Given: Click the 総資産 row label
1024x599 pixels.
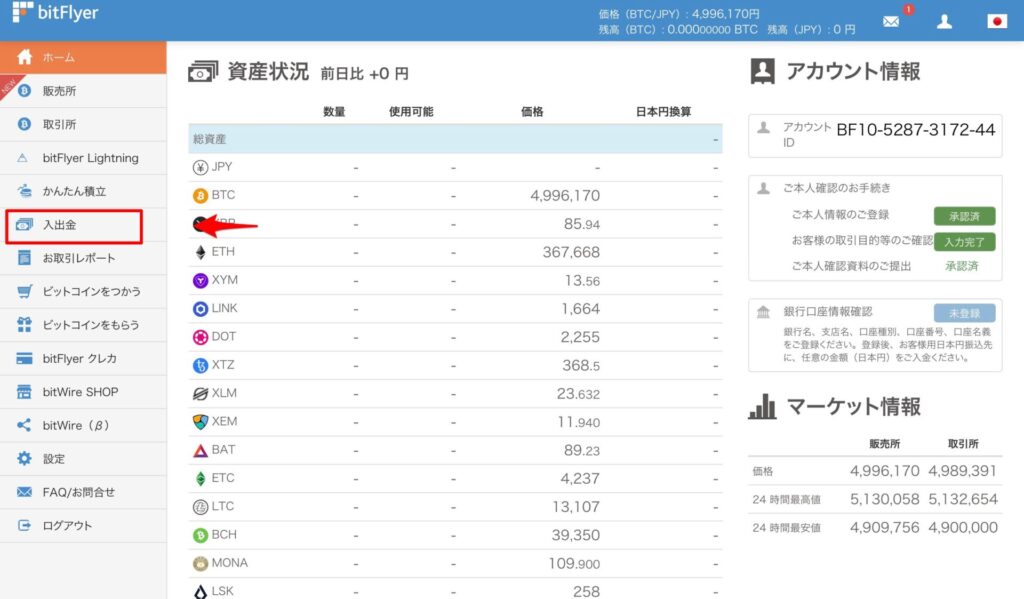Looking at the screenshot, I should pos(210,138).
